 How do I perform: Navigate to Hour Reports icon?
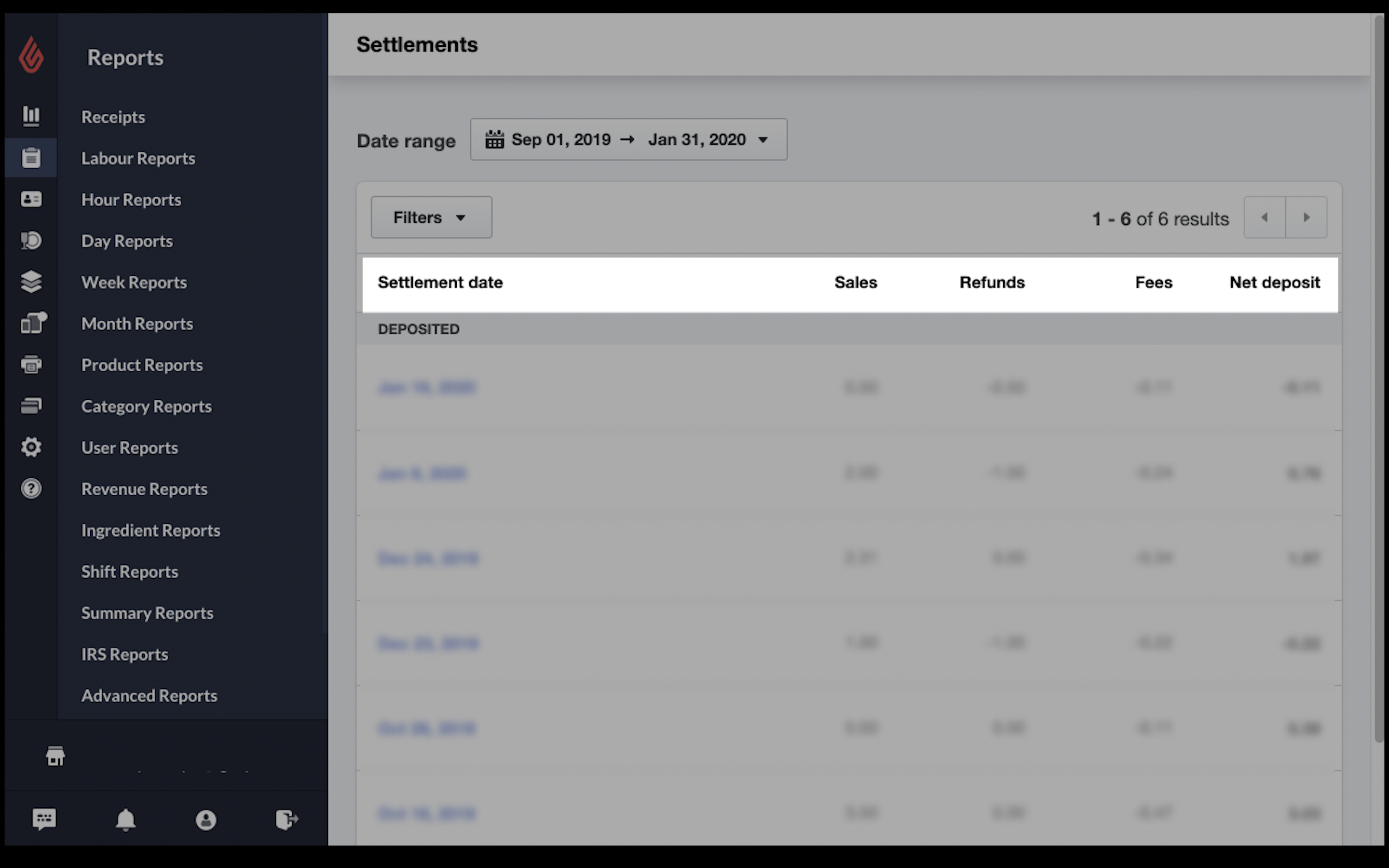(31, 199)
